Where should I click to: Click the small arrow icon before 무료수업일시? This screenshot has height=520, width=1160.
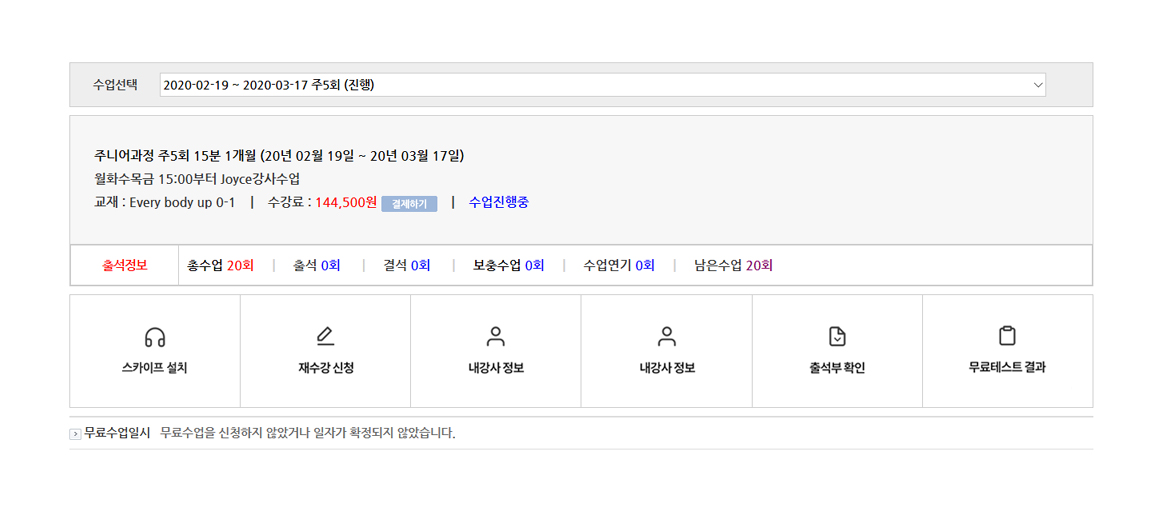[75, 434]
